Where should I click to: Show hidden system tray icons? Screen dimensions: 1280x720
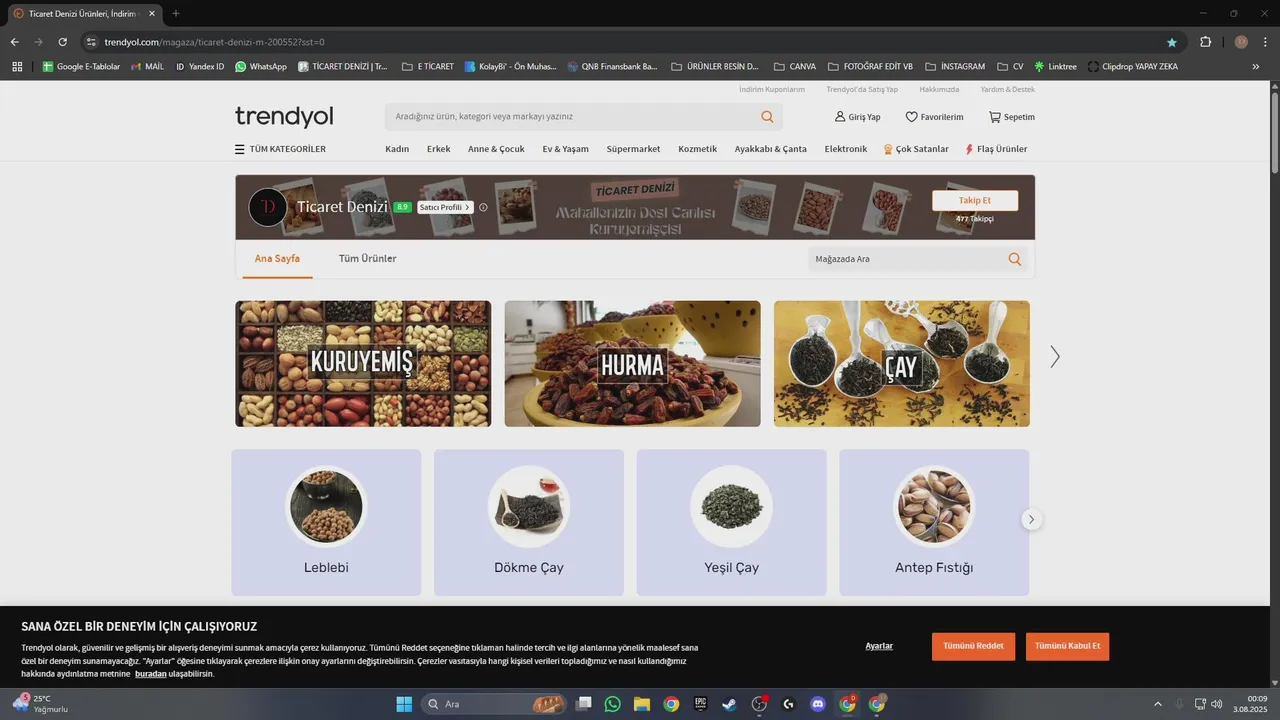tap(1158, 704)
